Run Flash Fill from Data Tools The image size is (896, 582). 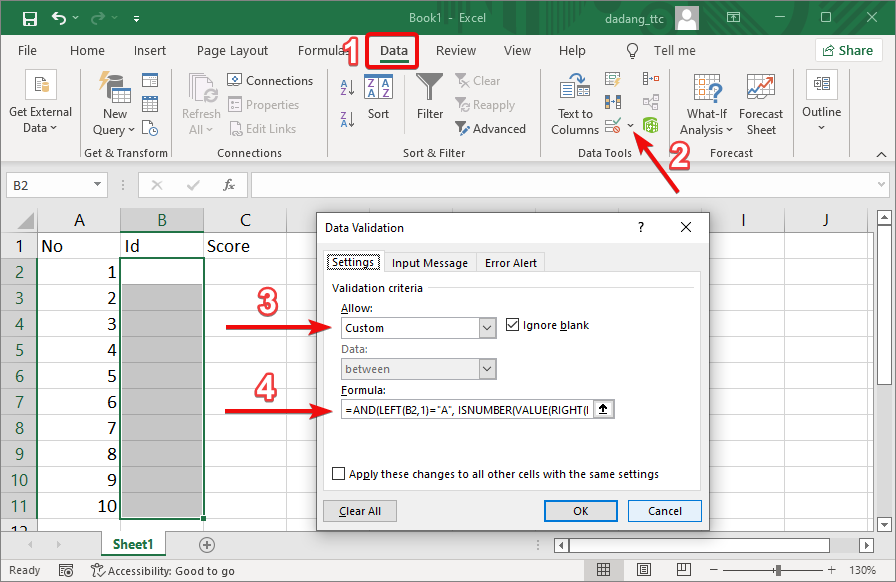pyautogui.click(x=612, y=77)
